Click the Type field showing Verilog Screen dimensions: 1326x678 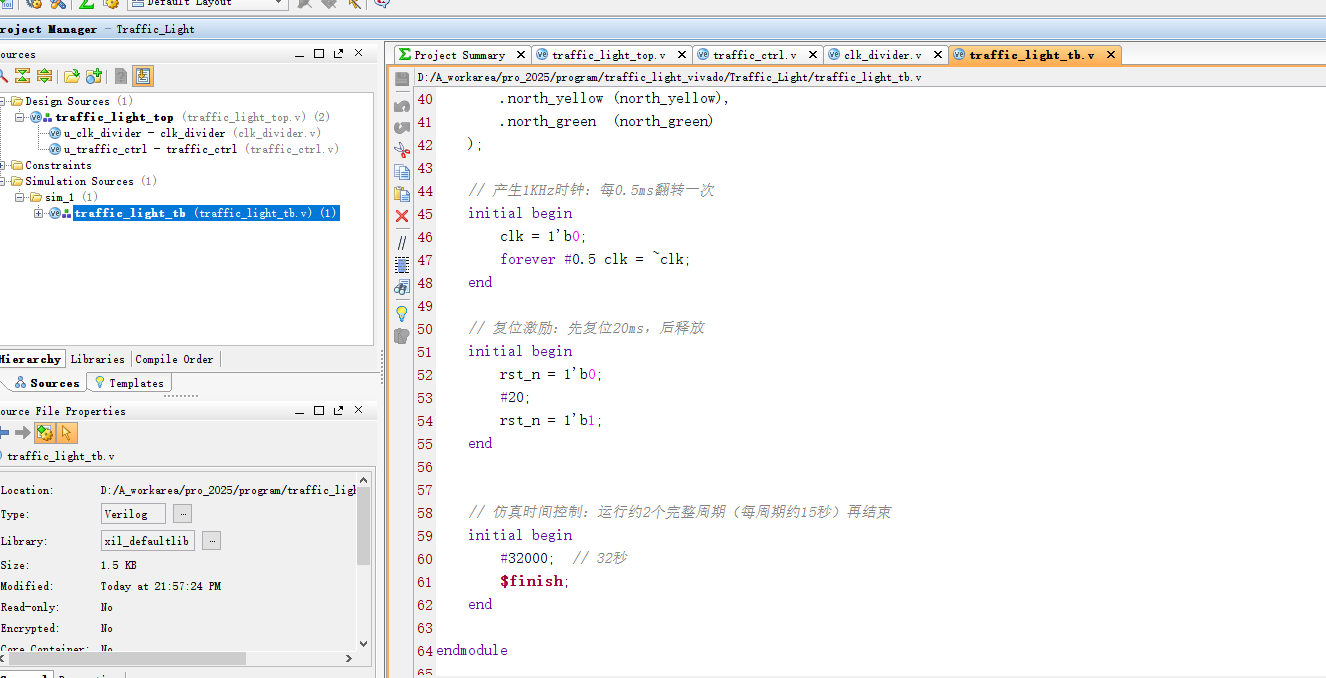(x=133, y=514)
